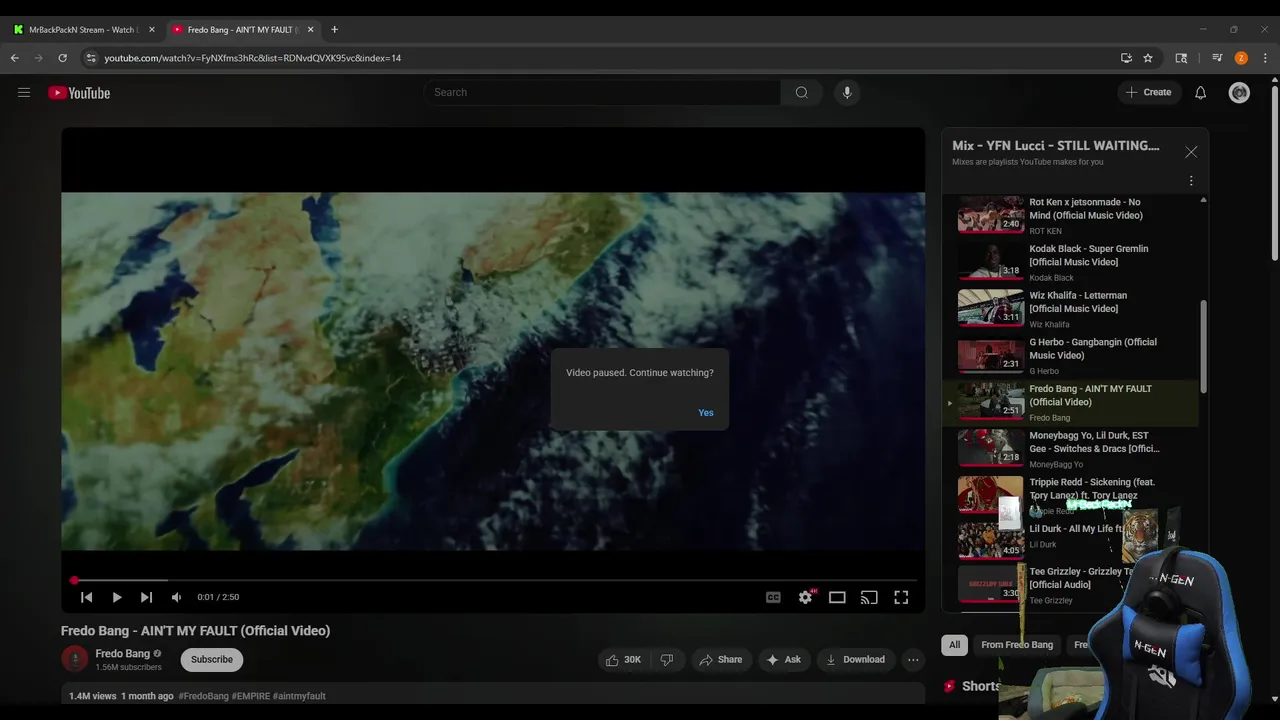This screenshot has height=720, width=1280.
Task: Focus the YouTube search box
Action: 602,92
